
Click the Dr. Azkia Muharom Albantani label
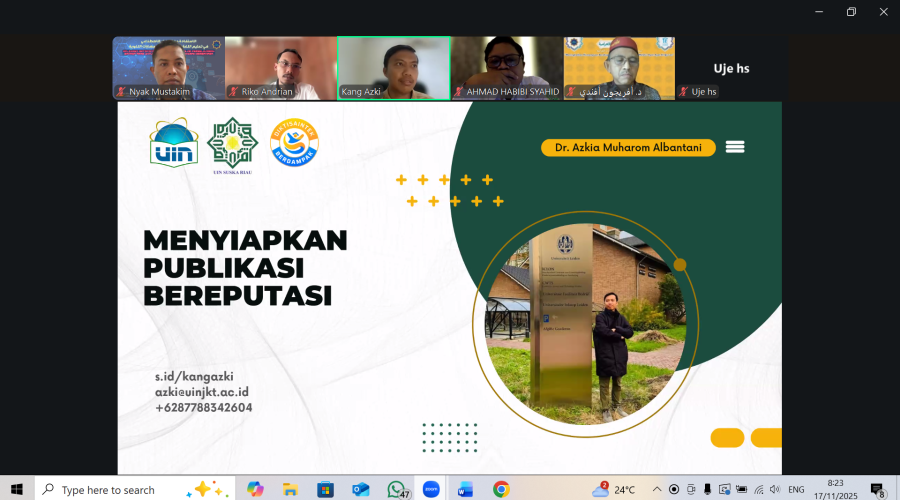628,148
